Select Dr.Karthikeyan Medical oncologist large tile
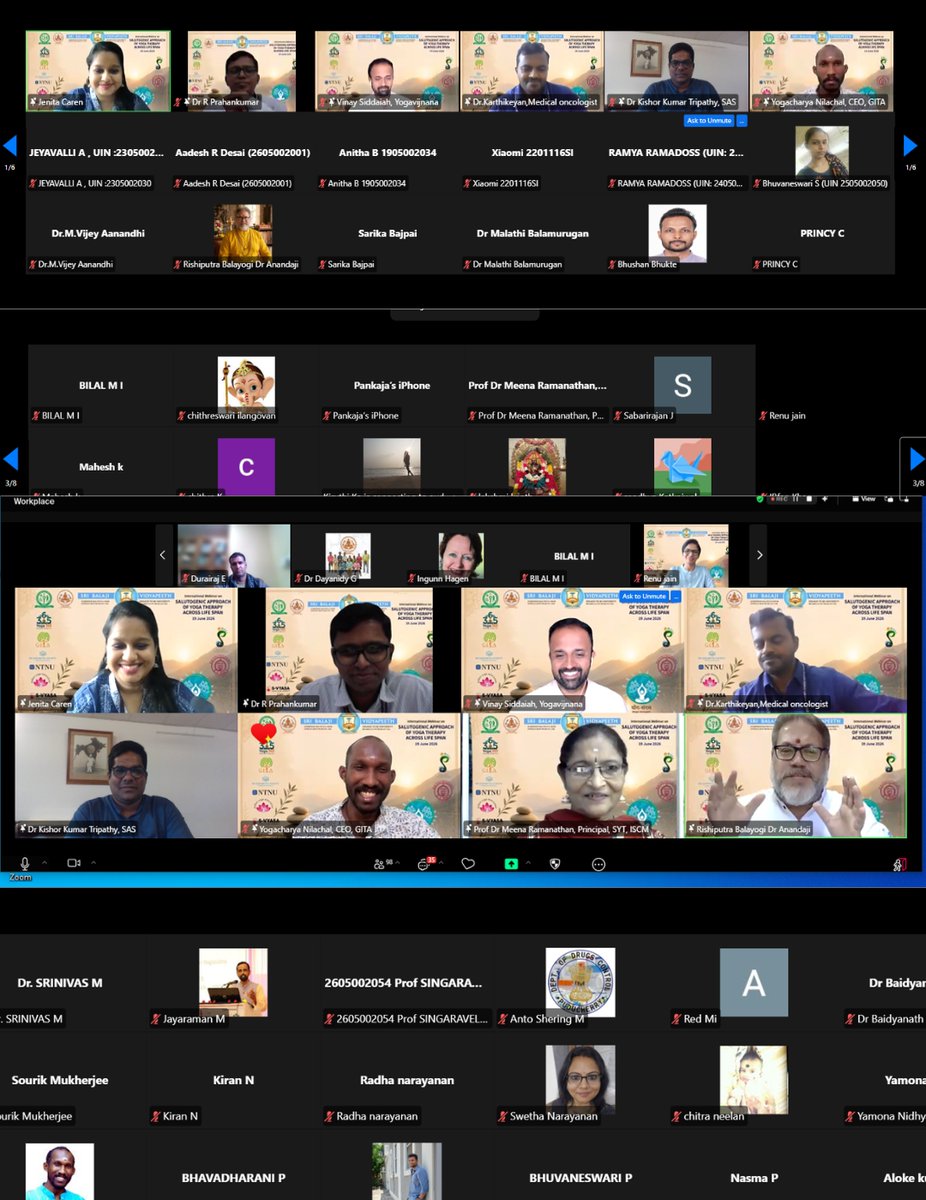Image resolution: width=926 pixels, height=1200 pixels. point(796,650)
